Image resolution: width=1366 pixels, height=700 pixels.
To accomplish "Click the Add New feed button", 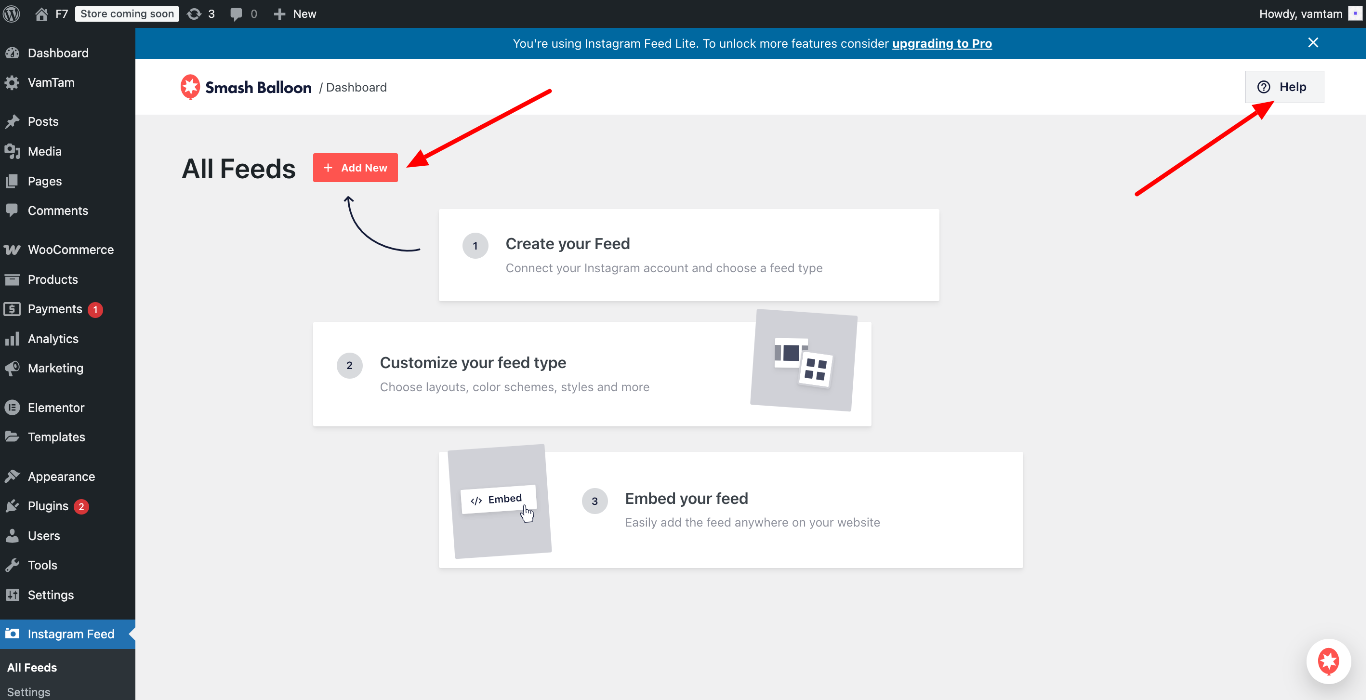I will coord(355,168).
